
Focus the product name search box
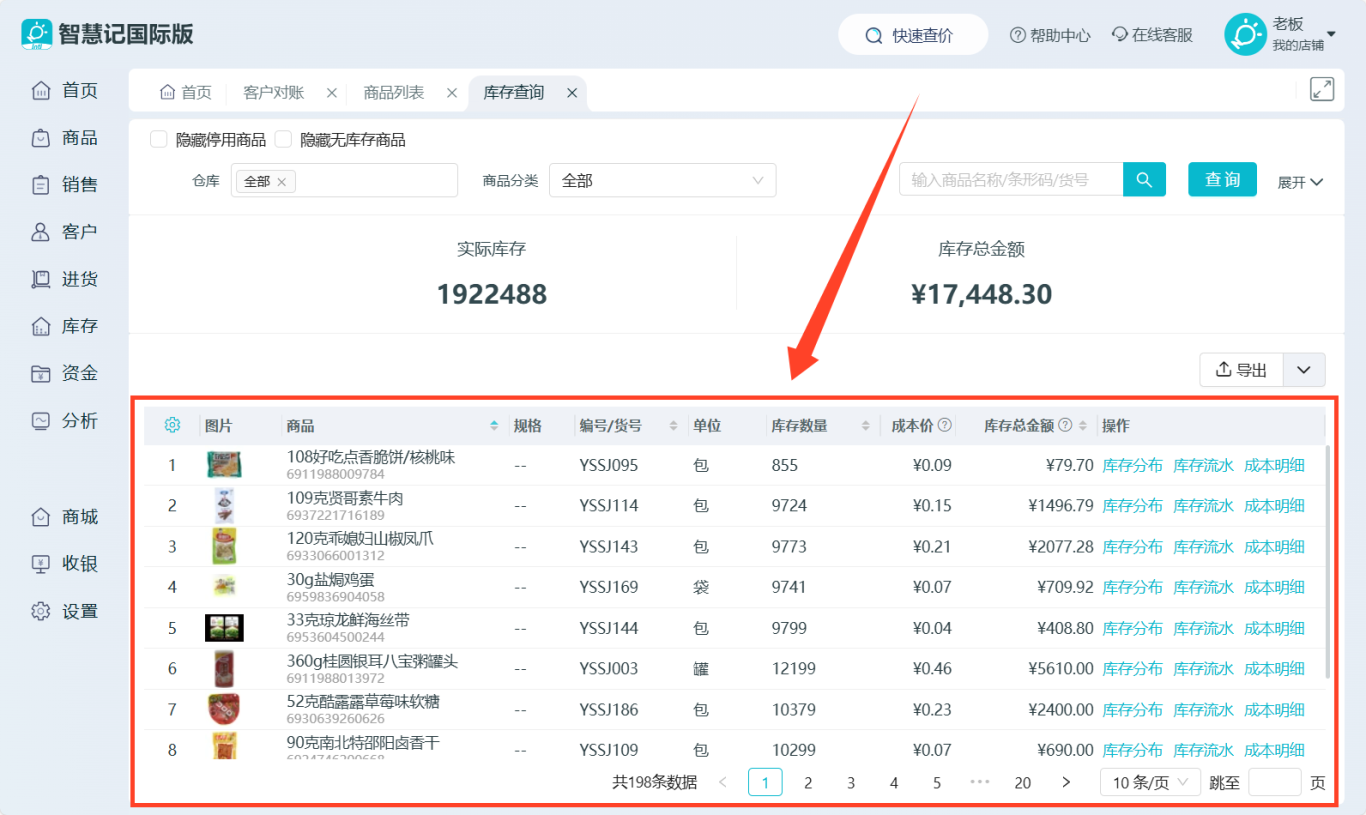pos(1011,180)
